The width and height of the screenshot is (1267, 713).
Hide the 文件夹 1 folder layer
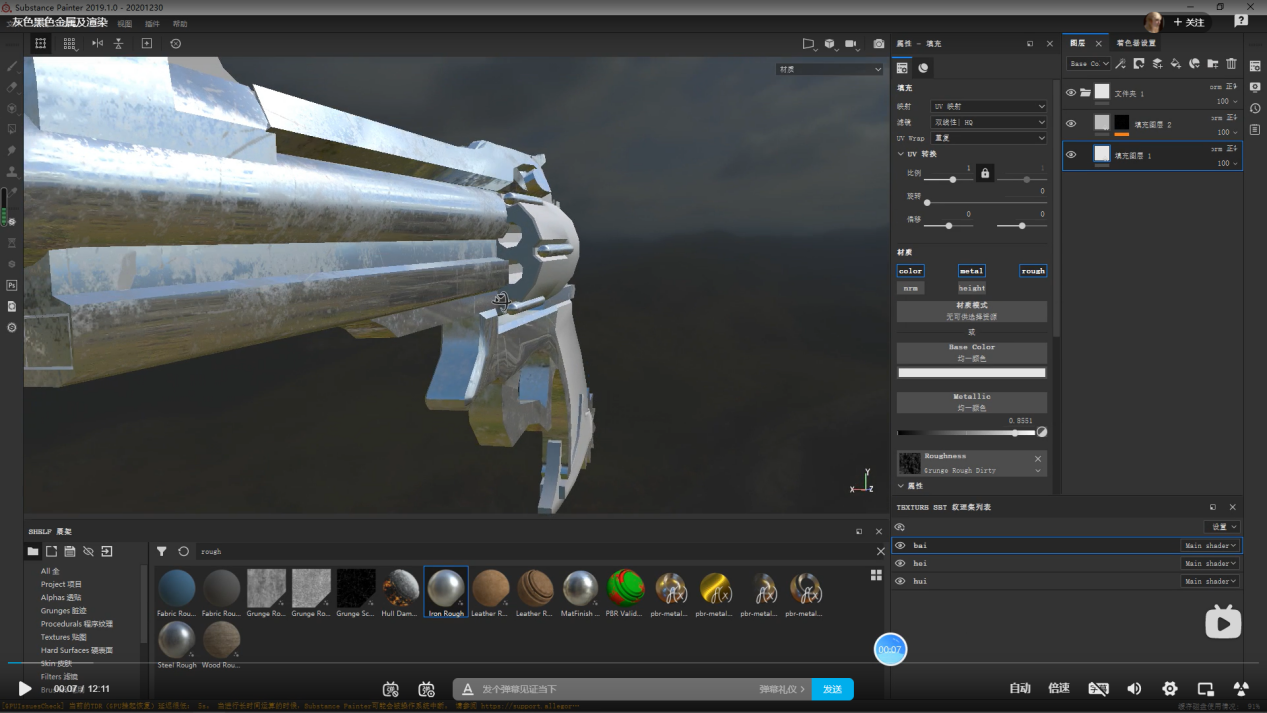click(x=1071, y=93)
